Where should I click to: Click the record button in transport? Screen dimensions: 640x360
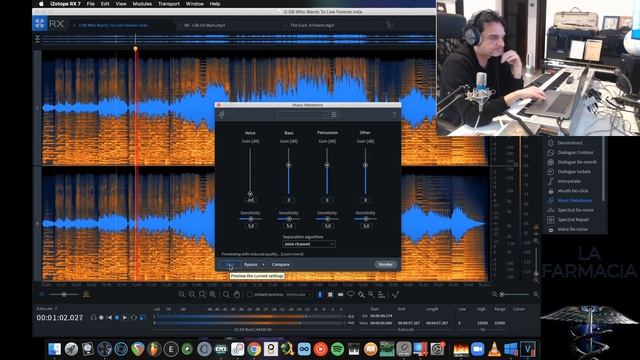(x=101, y=318)
